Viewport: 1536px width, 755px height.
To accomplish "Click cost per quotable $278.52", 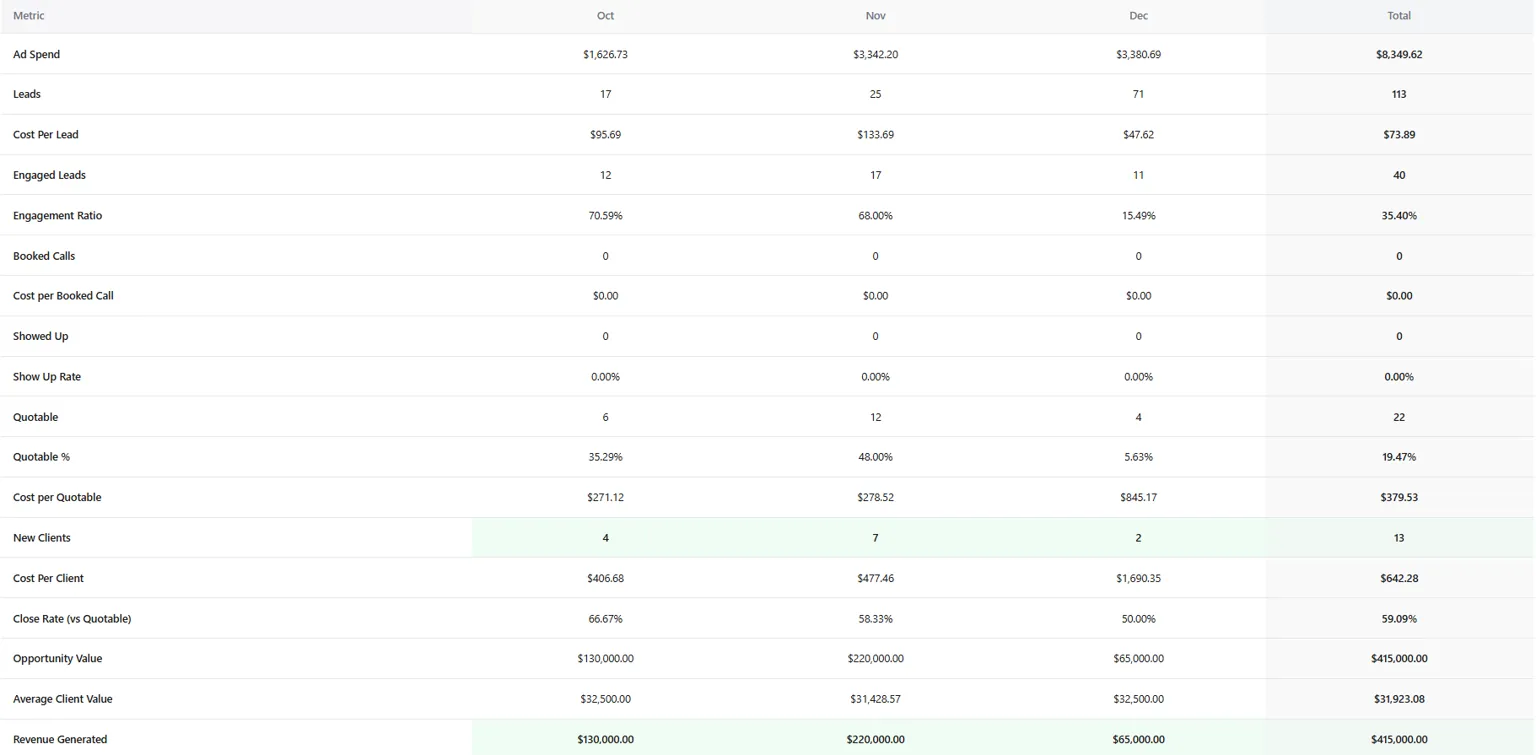I will coord(875,498).
